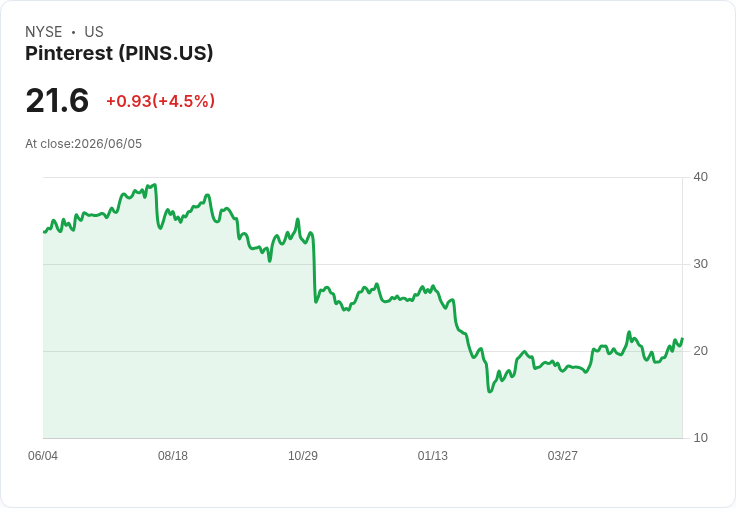Click the Pinterest (PINS.US) title
Image resolution: width=736 pixels, height=508 pixels.
click(119, 53)
